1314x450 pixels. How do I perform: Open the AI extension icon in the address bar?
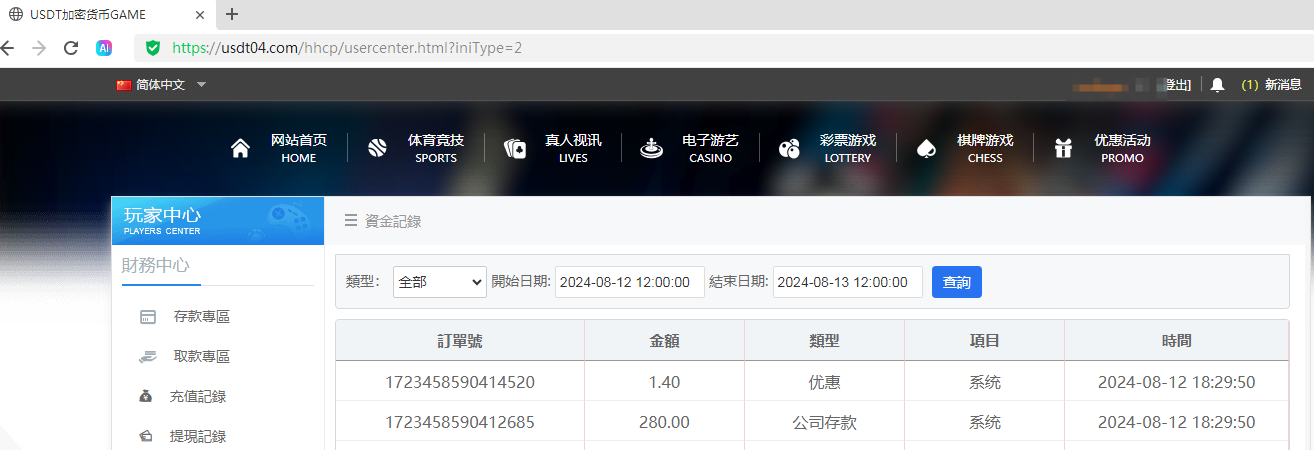[x=104, y=47]
